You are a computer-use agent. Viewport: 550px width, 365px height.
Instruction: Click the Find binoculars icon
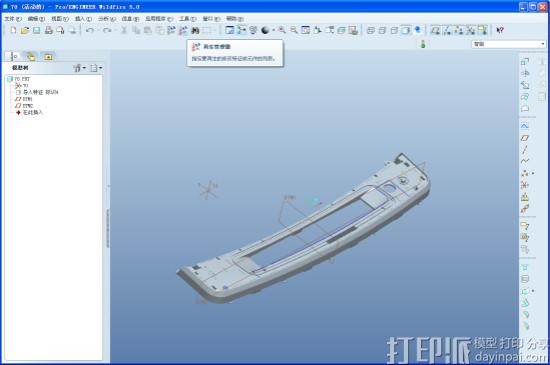click(195, 31)
